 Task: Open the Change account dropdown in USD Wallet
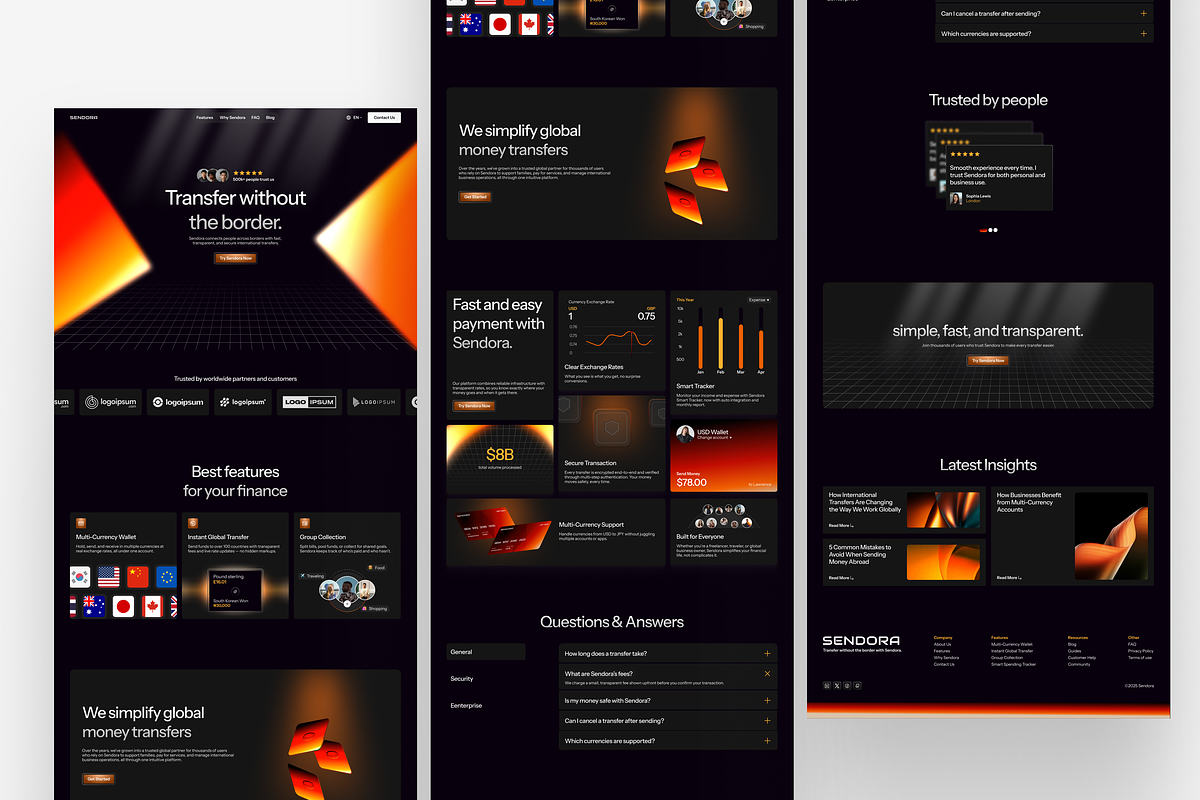(x=714, y=438)
